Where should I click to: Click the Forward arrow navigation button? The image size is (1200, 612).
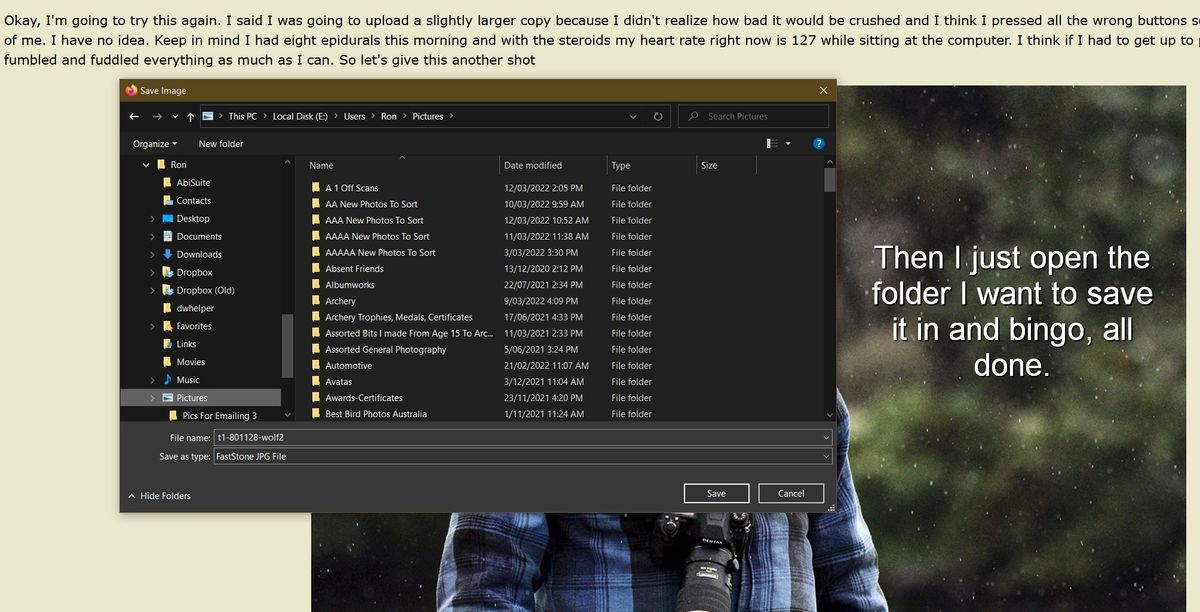click(156, 116)
